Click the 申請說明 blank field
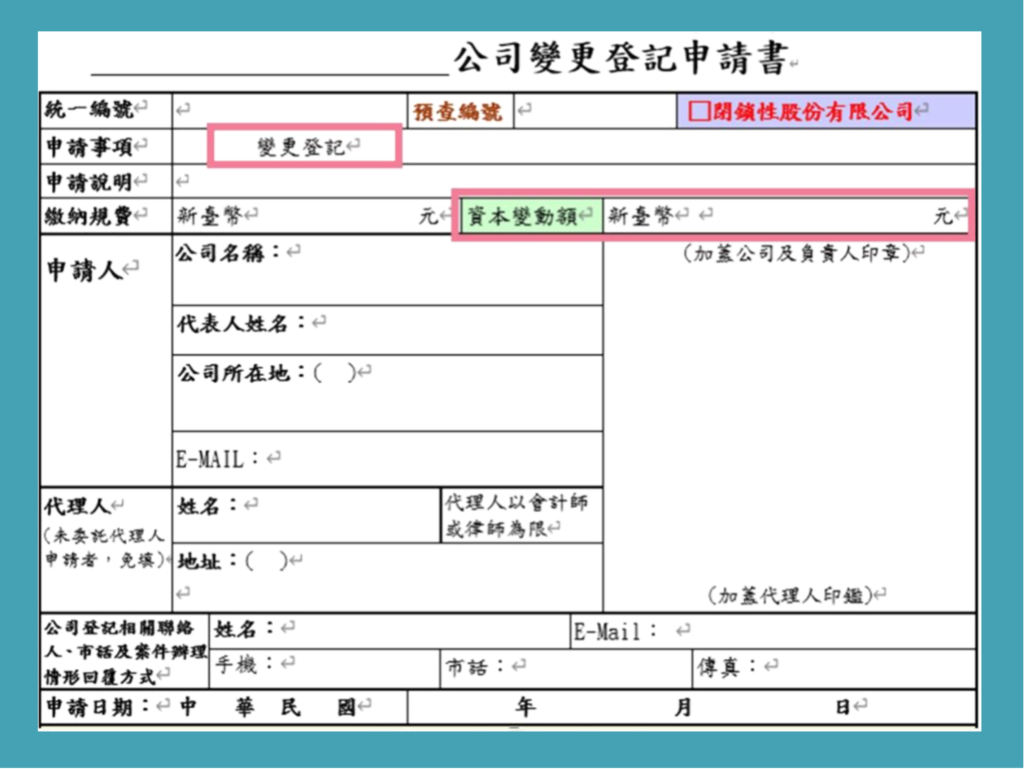 574,181
